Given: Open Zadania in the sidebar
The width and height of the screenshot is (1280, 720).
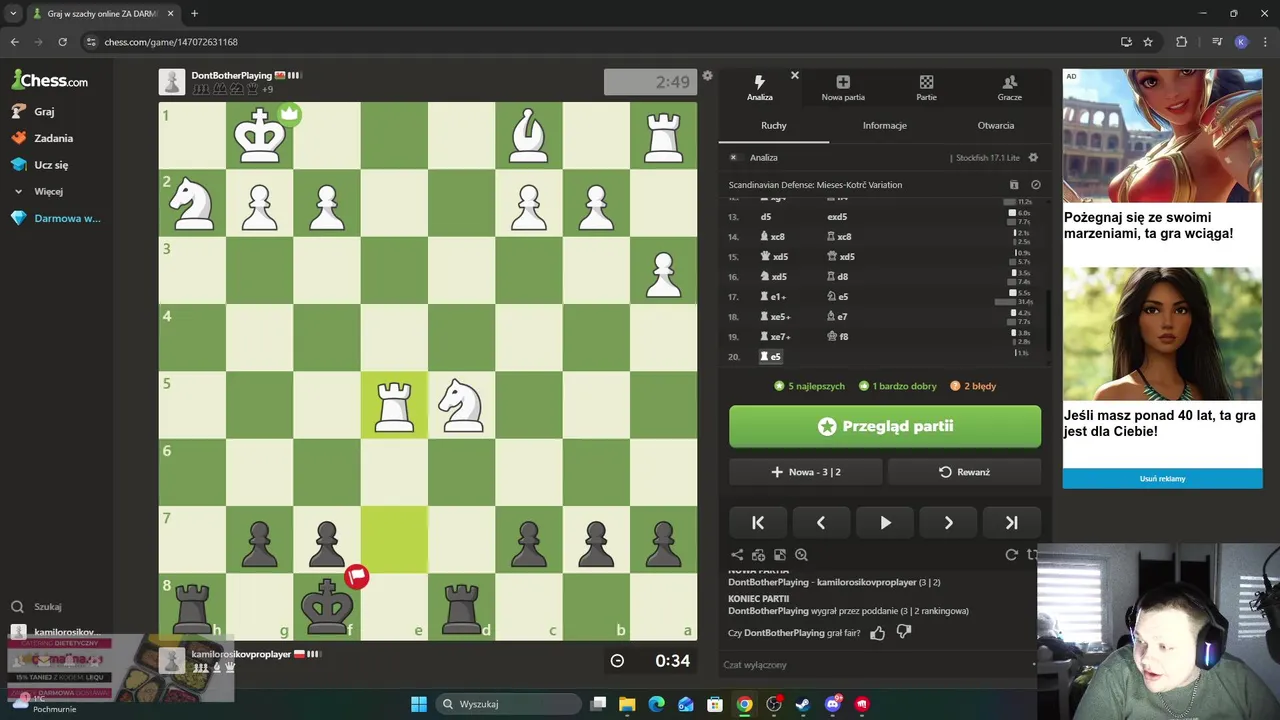Looking at the screenshot, I should [x=53, y=138].
